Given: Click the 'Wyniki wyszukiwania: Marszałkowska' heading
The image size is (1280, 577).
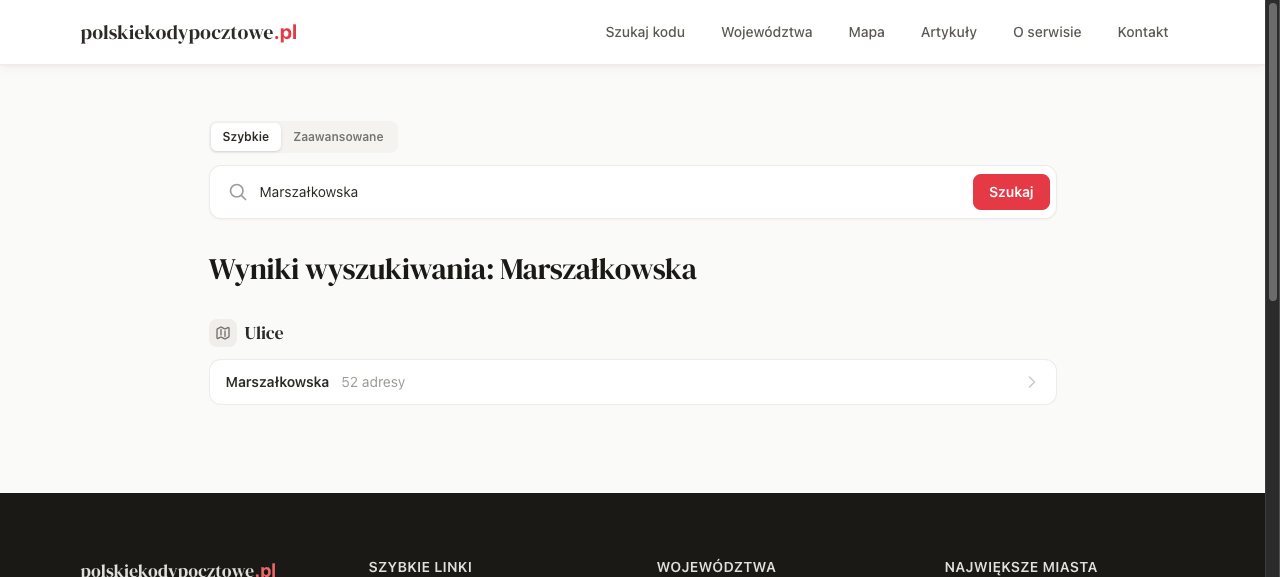Looking at the screenshot, I should (453, 270).
